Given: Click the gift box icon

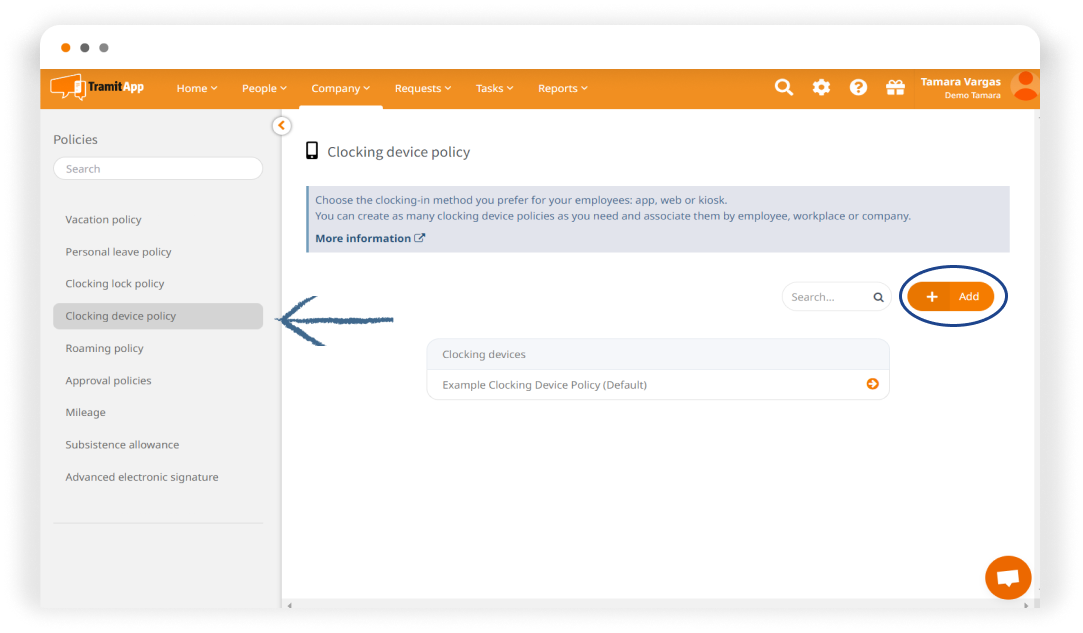Looking at the screenshot, I should 895,88.
